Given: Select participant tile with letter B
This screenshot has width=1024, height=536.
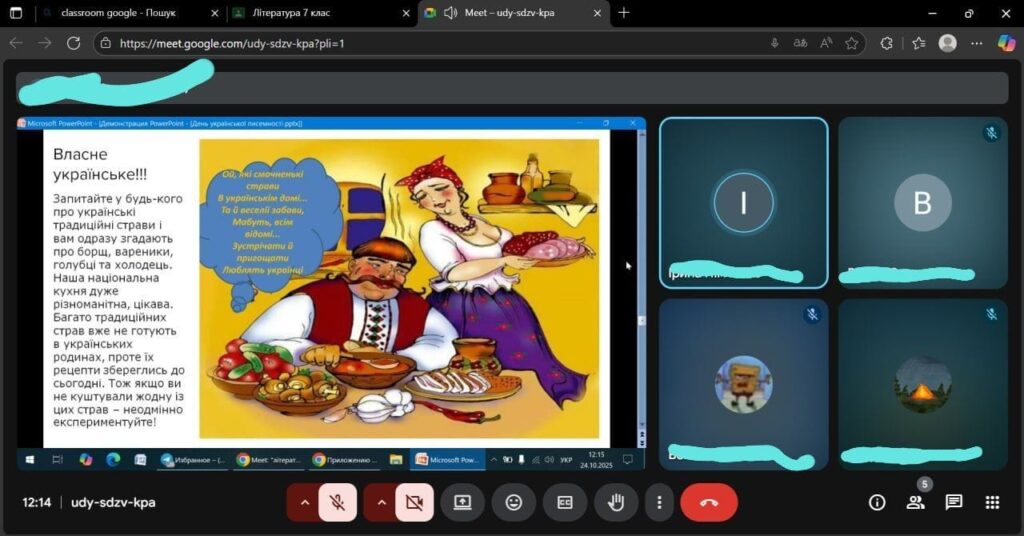Looking at the screenshot, I should click(x=922, y=203).
